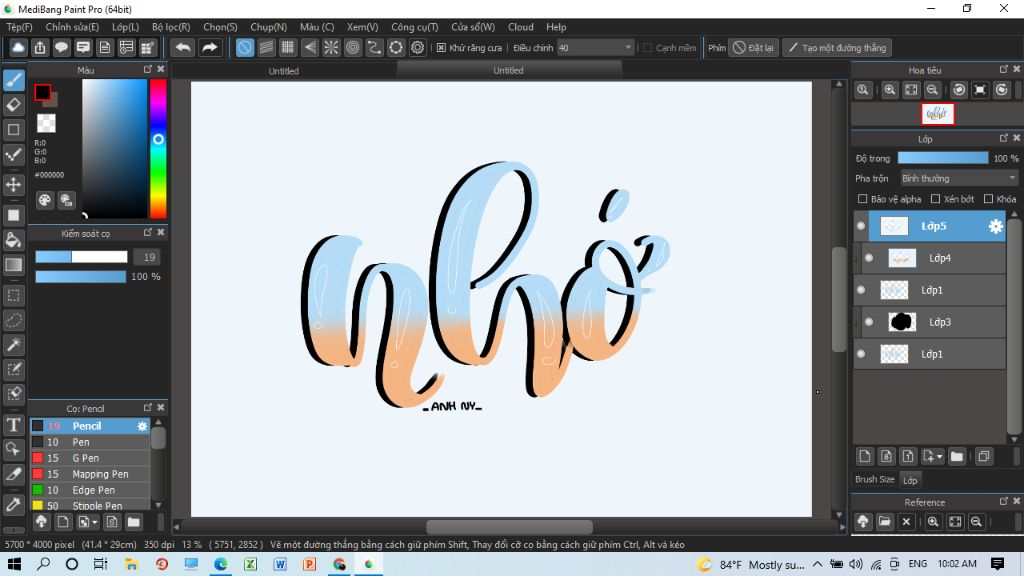Screen dimensions: 1024x576
Task: Select the Bucket fill tool
Action: pyautogui.click(x=14, y=240)
